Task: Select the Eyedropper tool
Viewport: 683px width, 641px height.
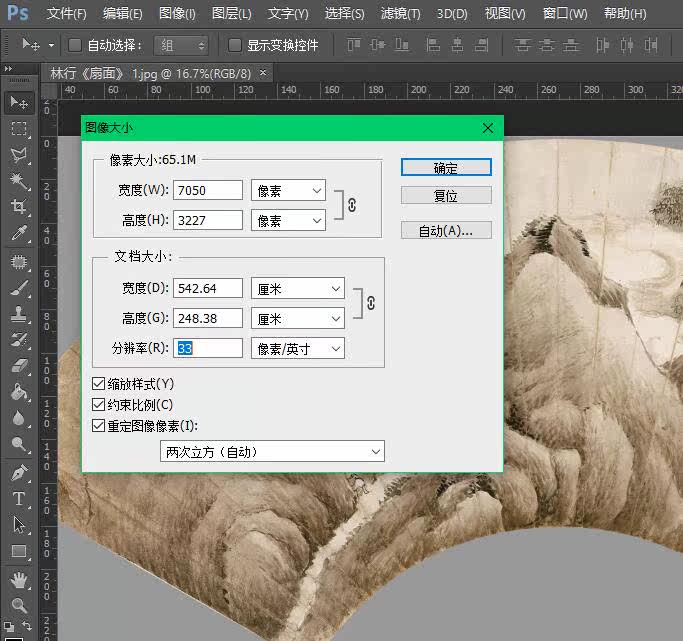Action: pos(19,233)
